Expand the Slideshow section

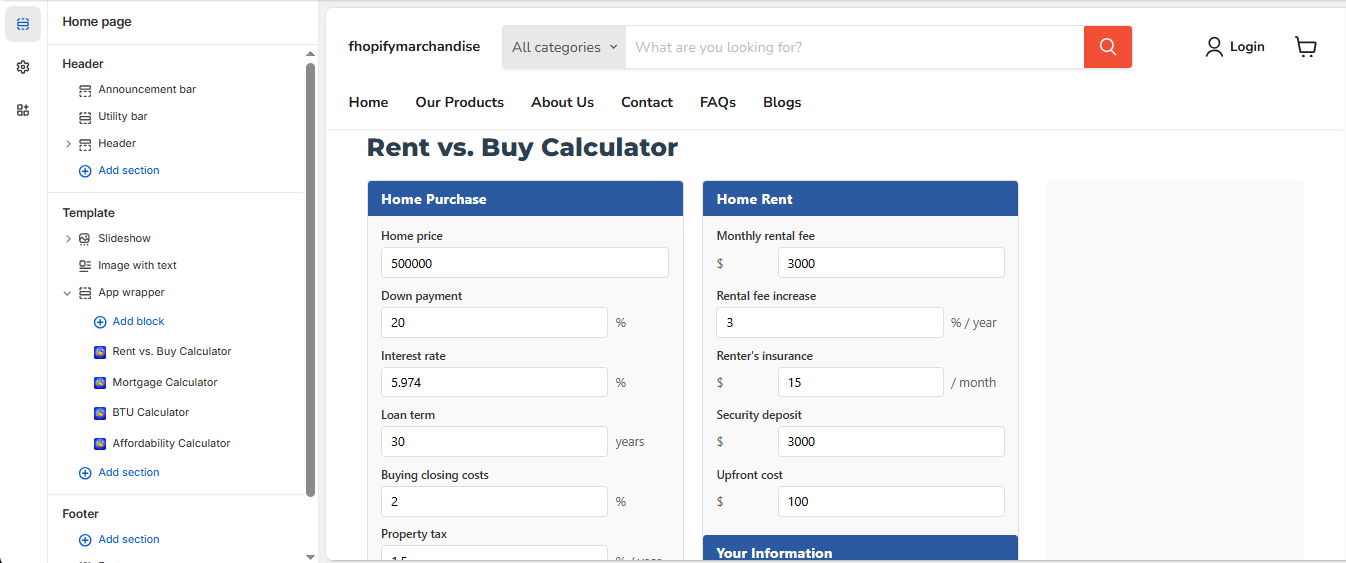[x=68, y=239]
